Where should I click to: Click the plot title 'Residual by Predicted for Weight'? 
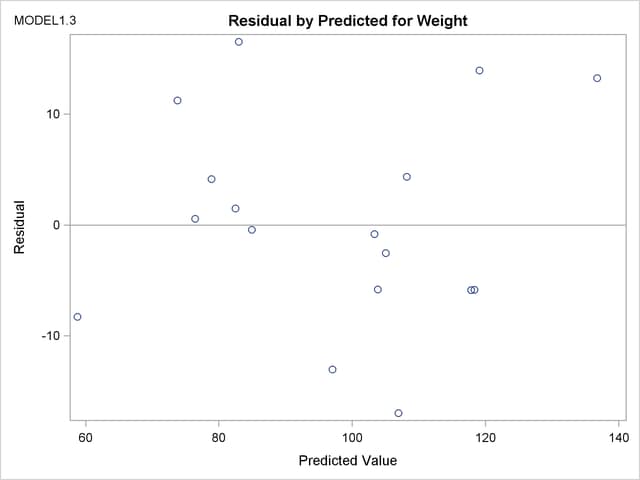(x=347, y=20)
